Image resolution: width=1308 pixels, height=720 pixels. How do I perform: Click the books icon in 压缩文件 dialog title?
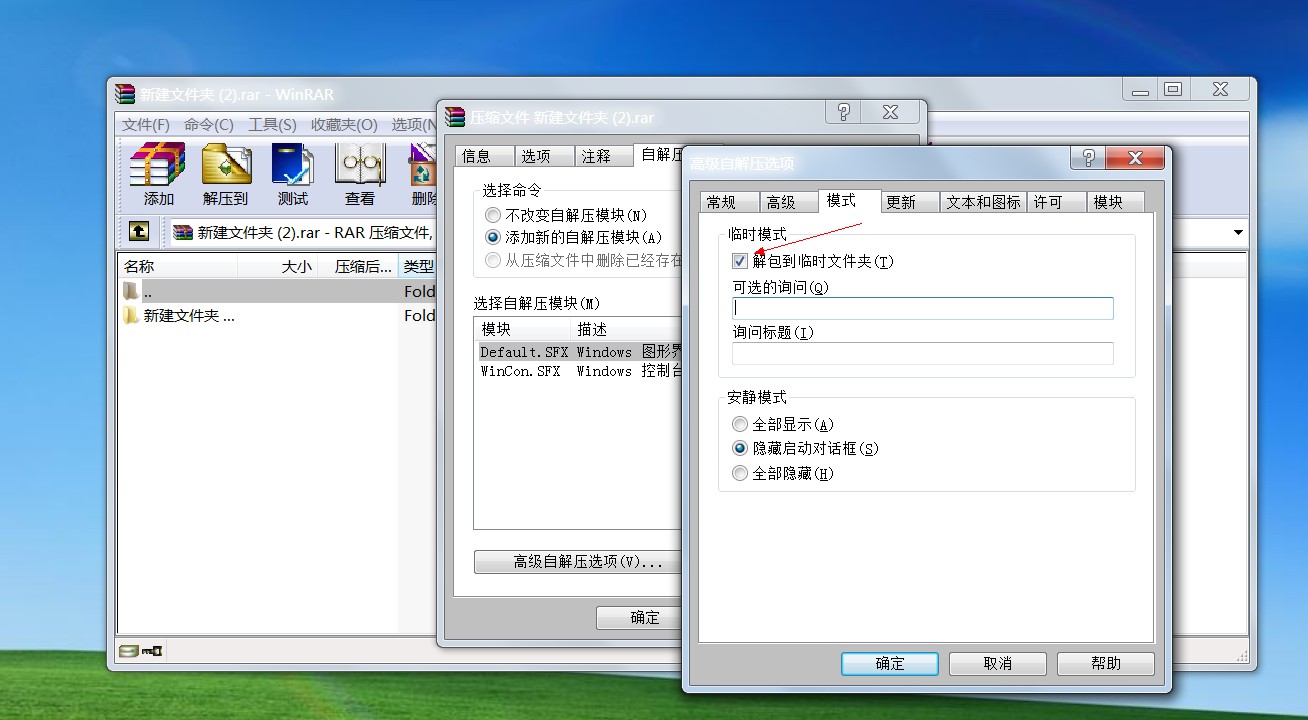(455, 117)
